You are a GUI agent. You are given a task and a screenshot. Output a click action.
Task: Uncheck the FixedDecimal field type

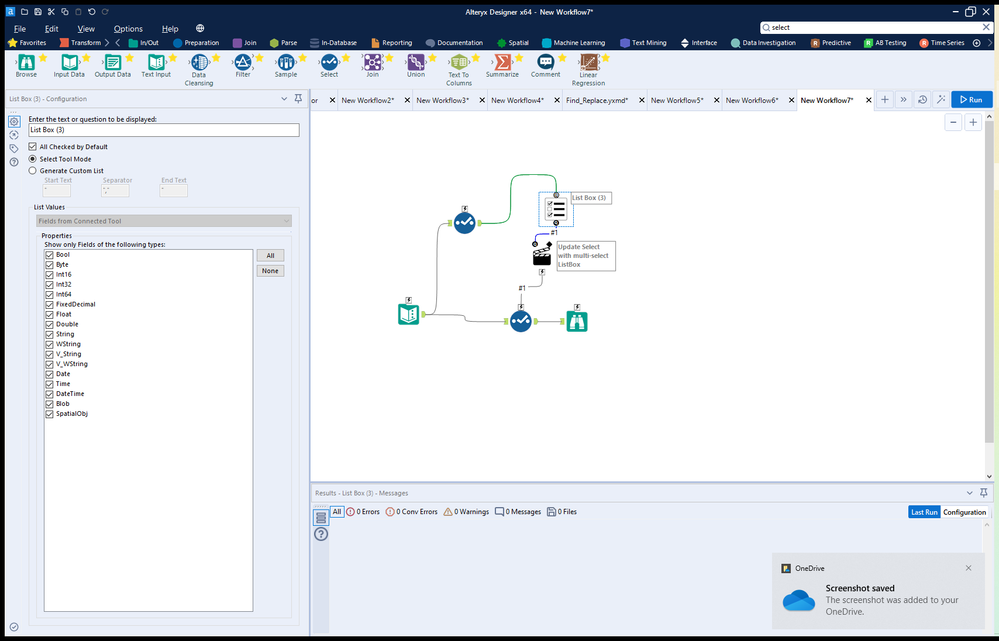pos(49,304)
